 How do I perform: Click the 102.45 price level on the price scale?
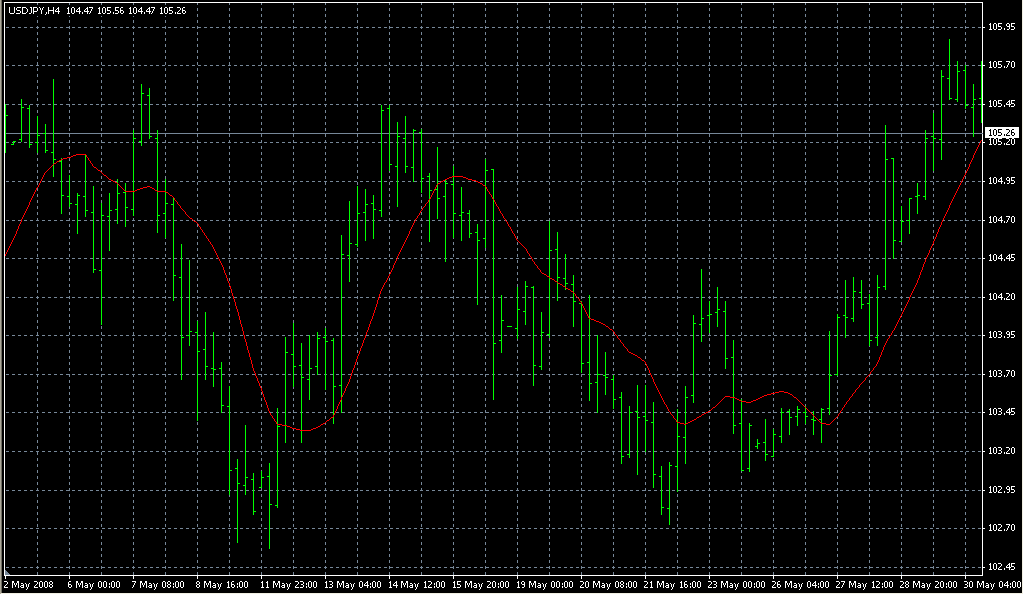click(1001, 567)
